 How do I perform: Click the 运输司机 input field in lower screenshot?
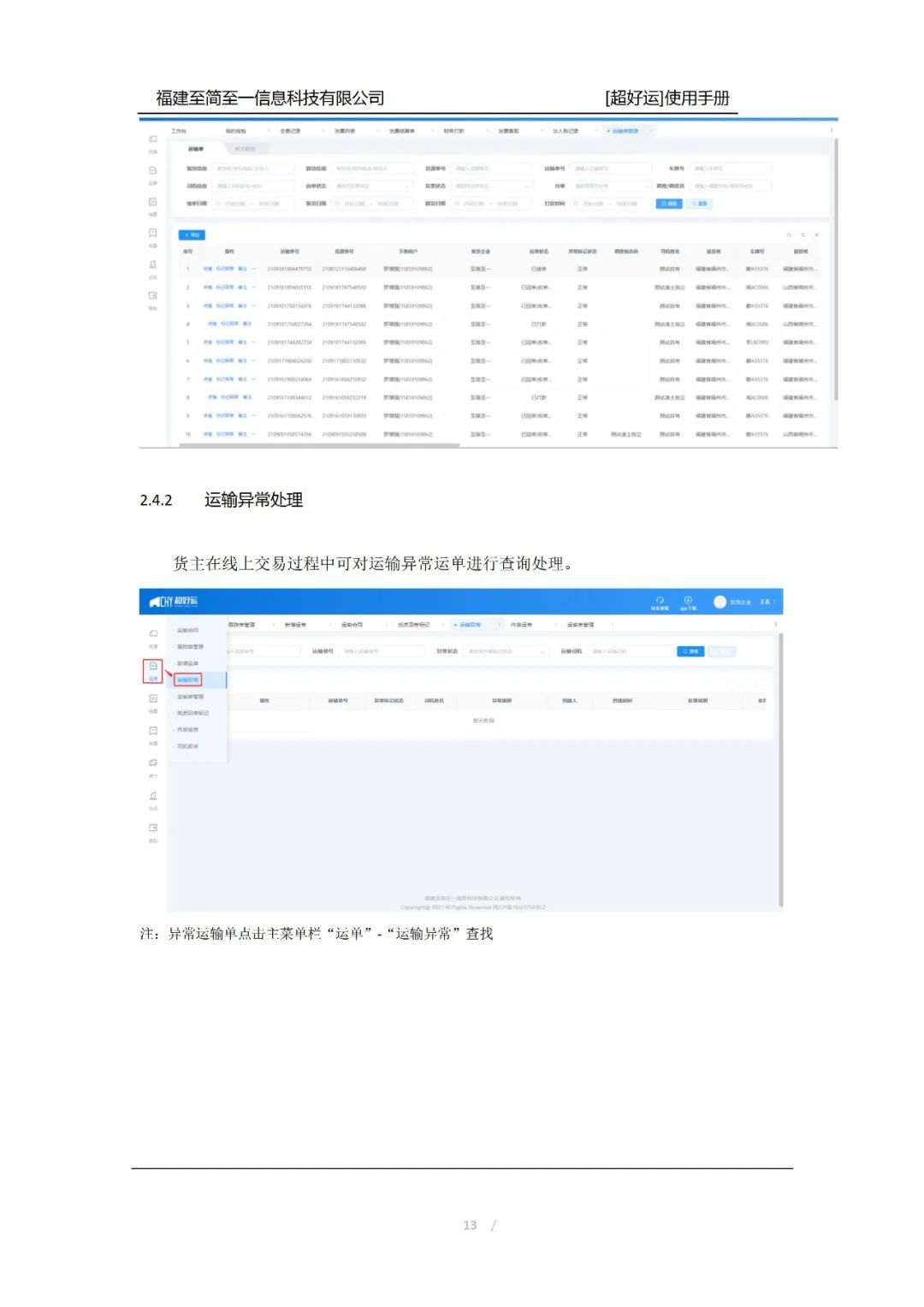(631, 651)
